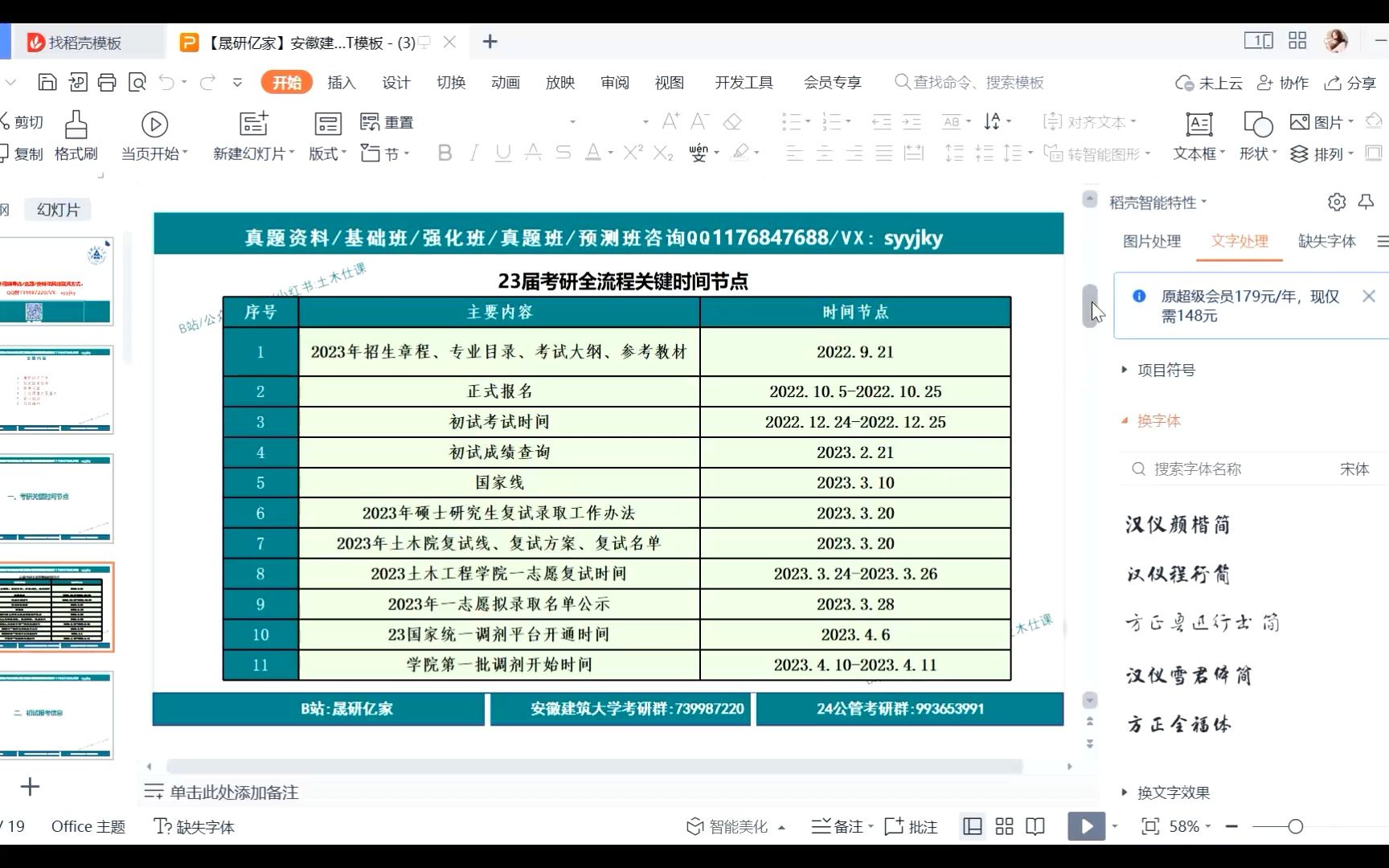Click the print icon

pyautogui.click(x=107, y=82)
